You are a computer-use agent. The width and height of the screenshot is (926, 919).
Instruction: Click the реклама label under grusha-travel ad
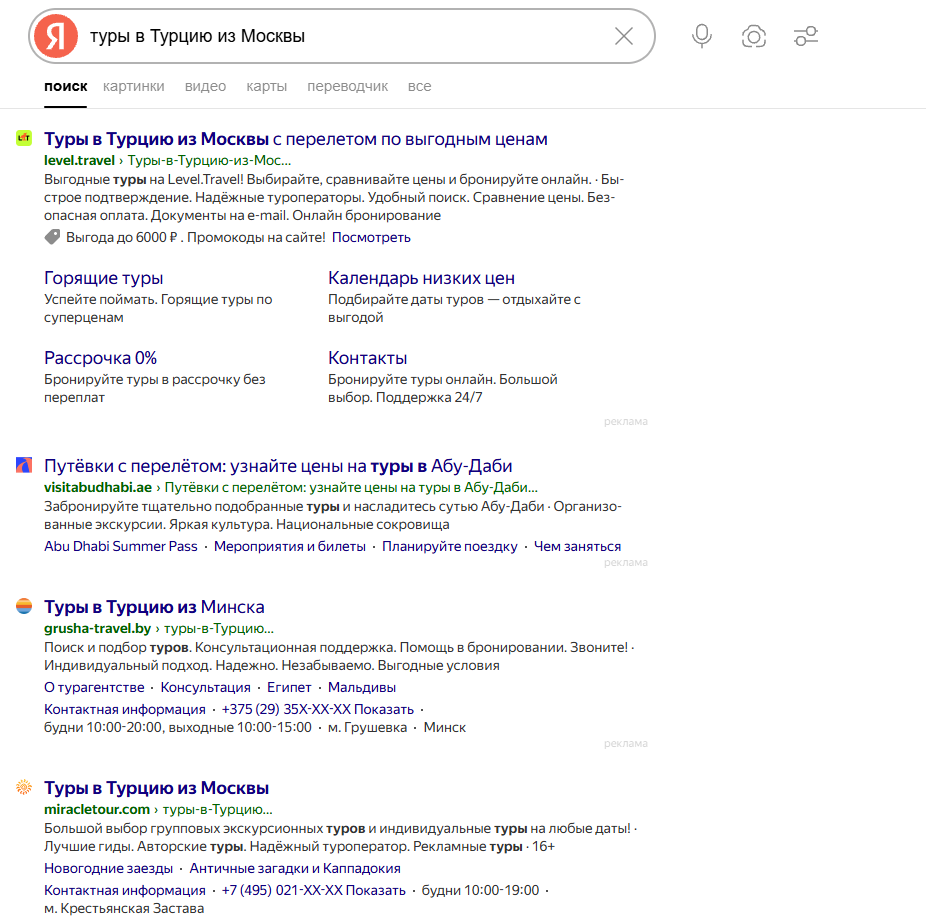pyautogui.click(x=625, y=743)
